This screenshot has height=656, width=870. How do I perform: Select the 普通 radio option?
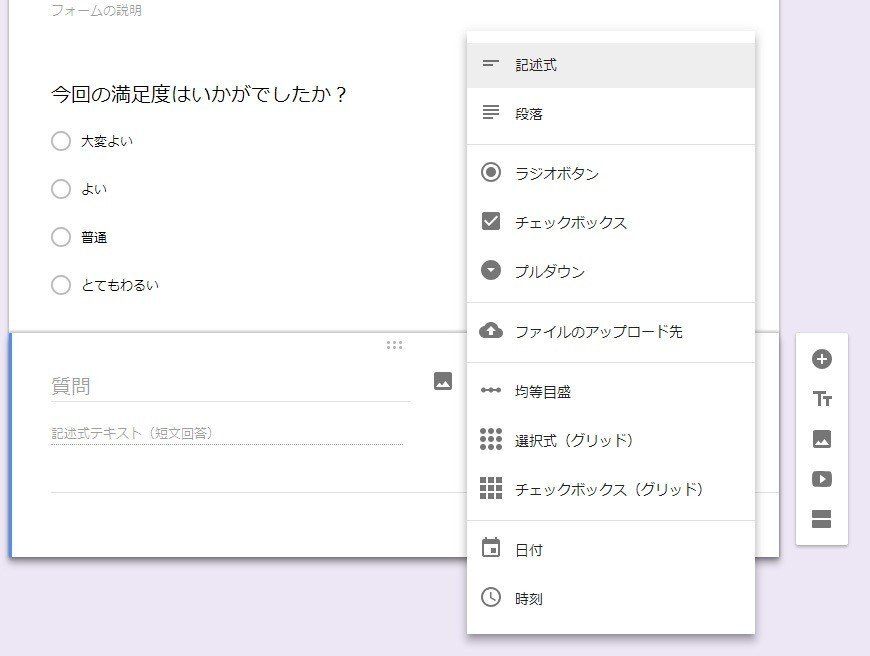pyautogui.click(x=61, y=237)
